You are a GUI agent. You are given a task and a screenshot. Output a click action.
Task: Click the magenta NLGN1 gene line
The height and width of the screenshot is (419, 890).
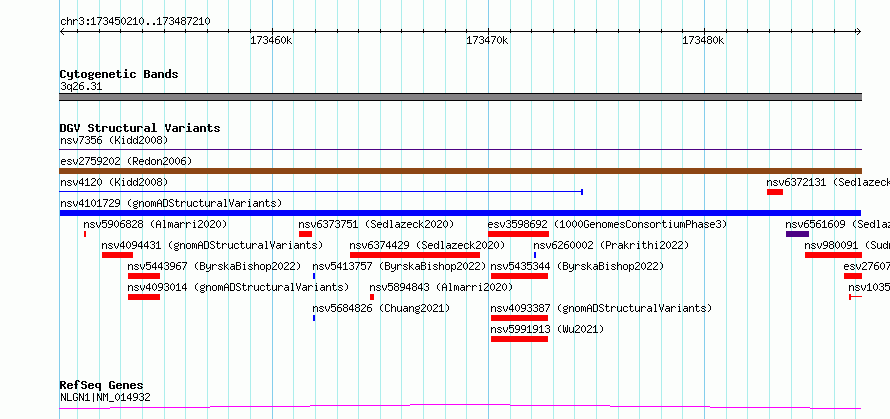point(460,407)
